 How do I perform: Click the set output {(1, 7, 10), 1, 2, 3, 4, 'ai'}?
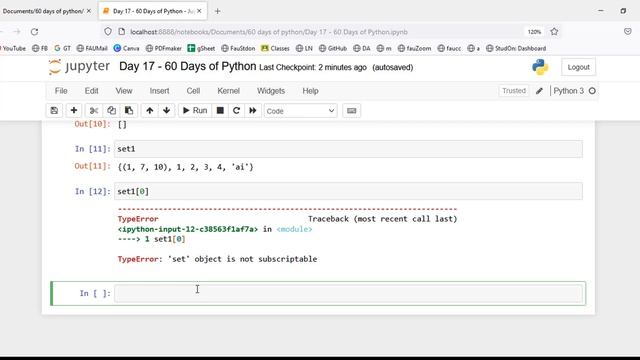click(x=185, y=167)
